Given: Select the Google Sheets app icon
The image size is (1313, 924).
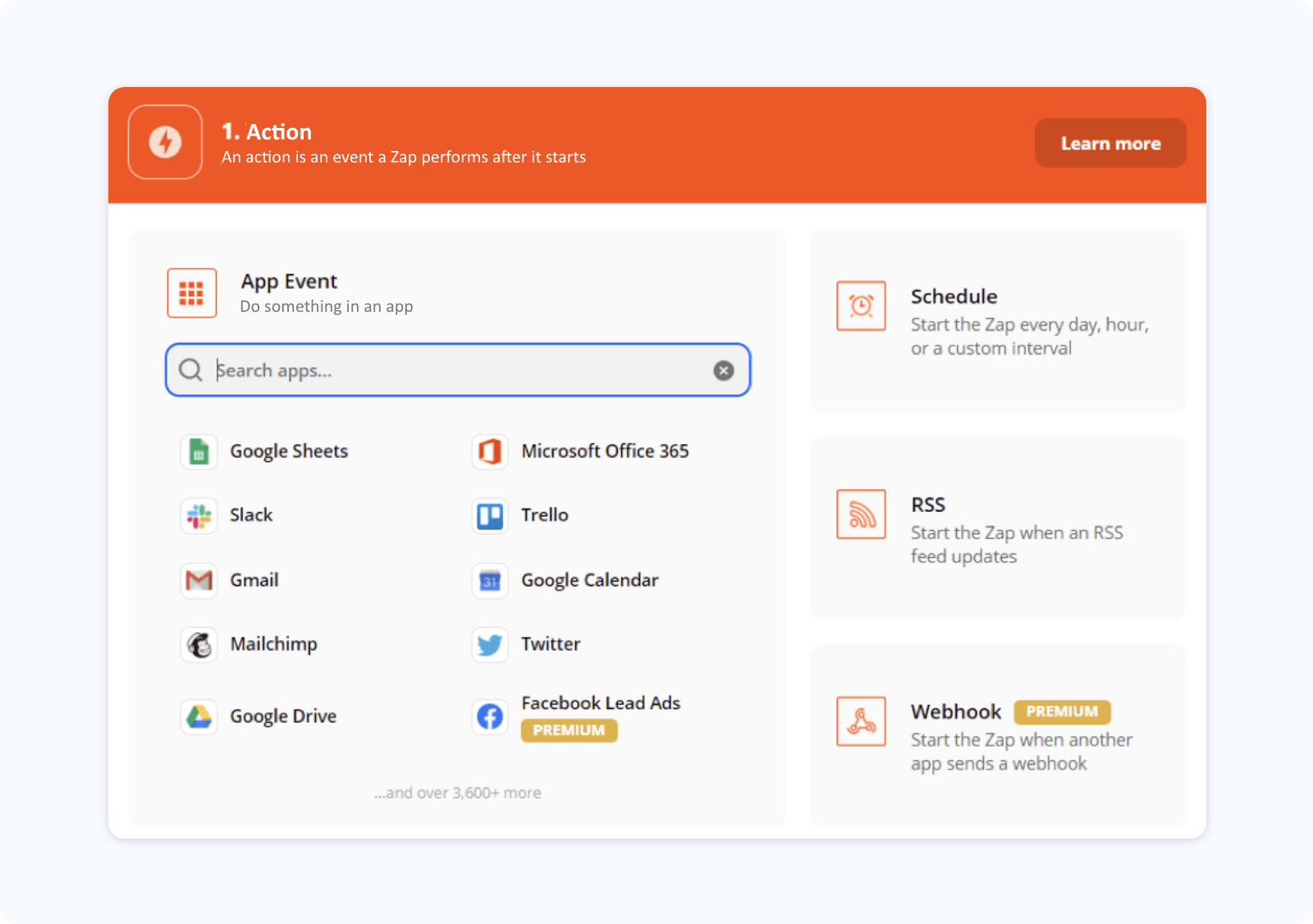Looking at the screenshot, I should click(x=199, y=451).
